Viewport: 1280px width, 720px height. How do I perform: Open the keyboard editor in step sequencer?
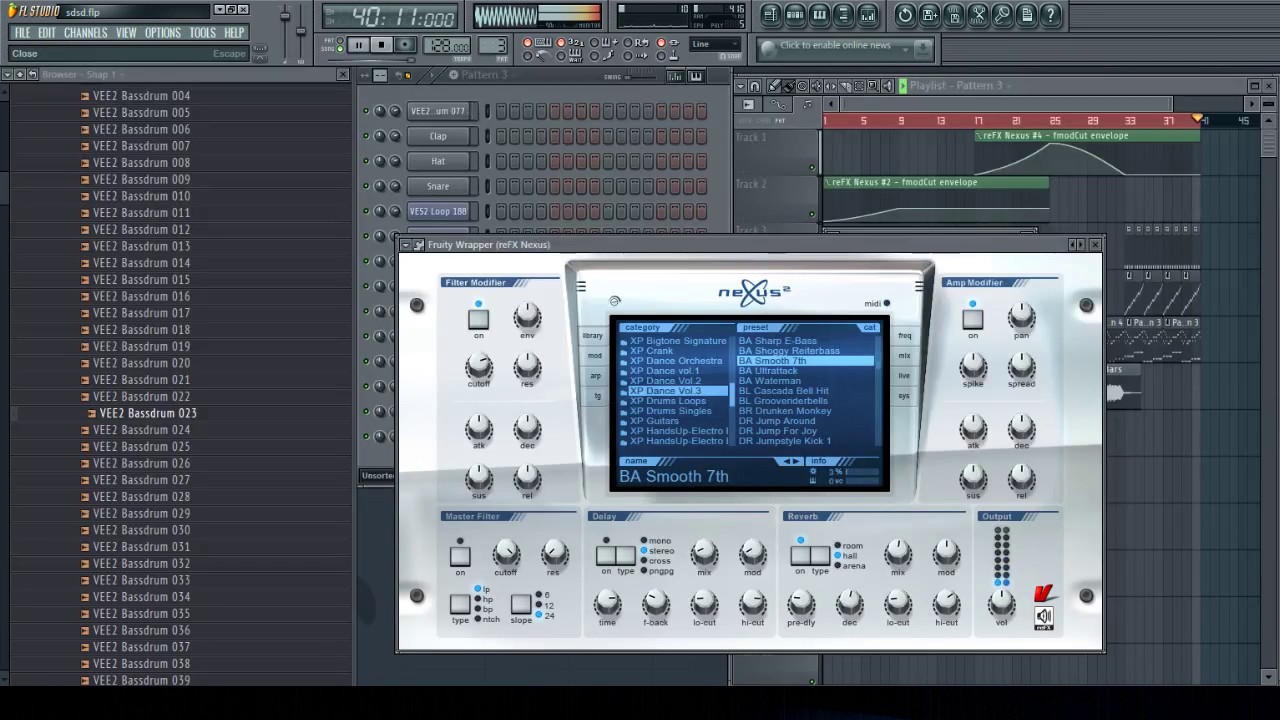[x=696, y=76]
